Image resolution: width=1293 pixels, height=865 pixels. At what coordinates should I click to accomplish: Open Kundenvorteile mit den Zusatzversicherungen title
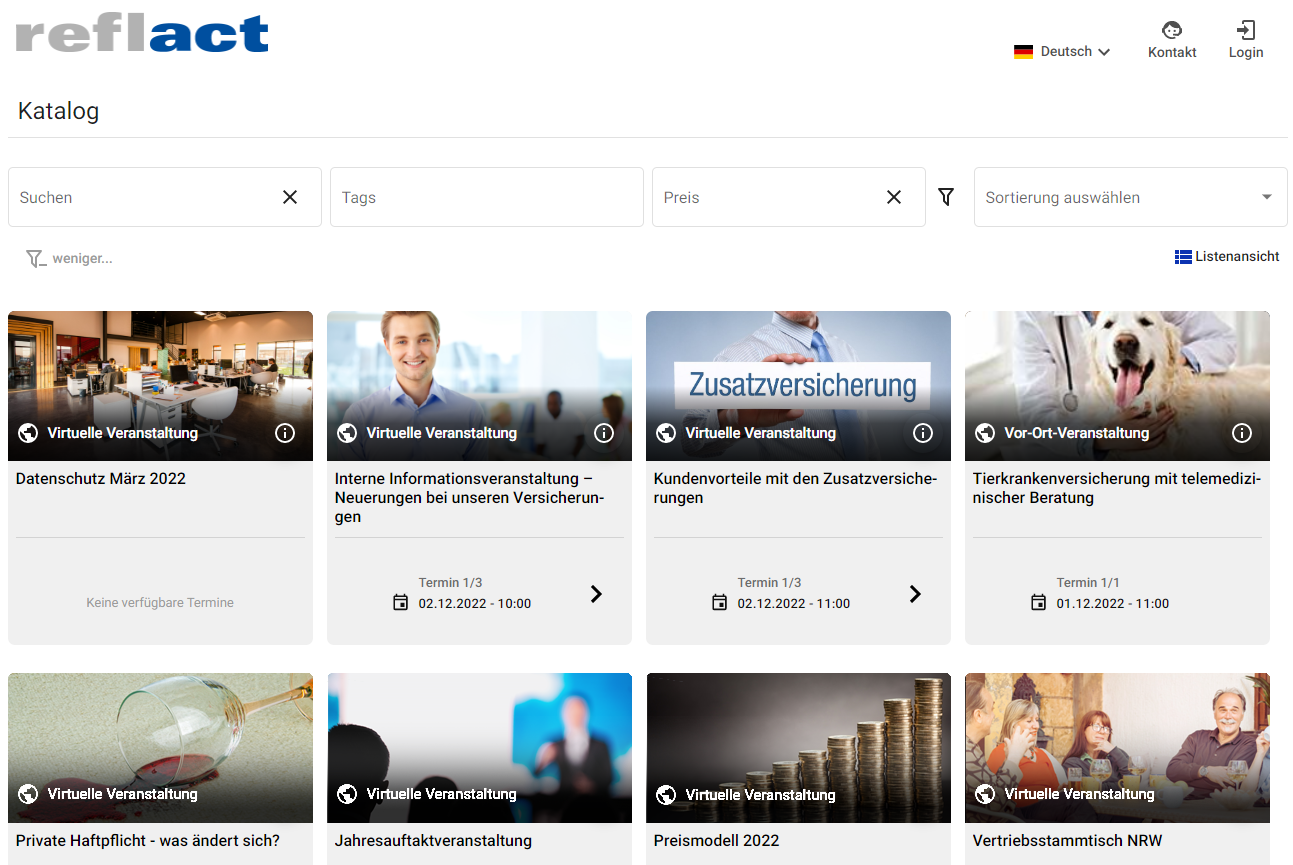[x=795, y=488]
